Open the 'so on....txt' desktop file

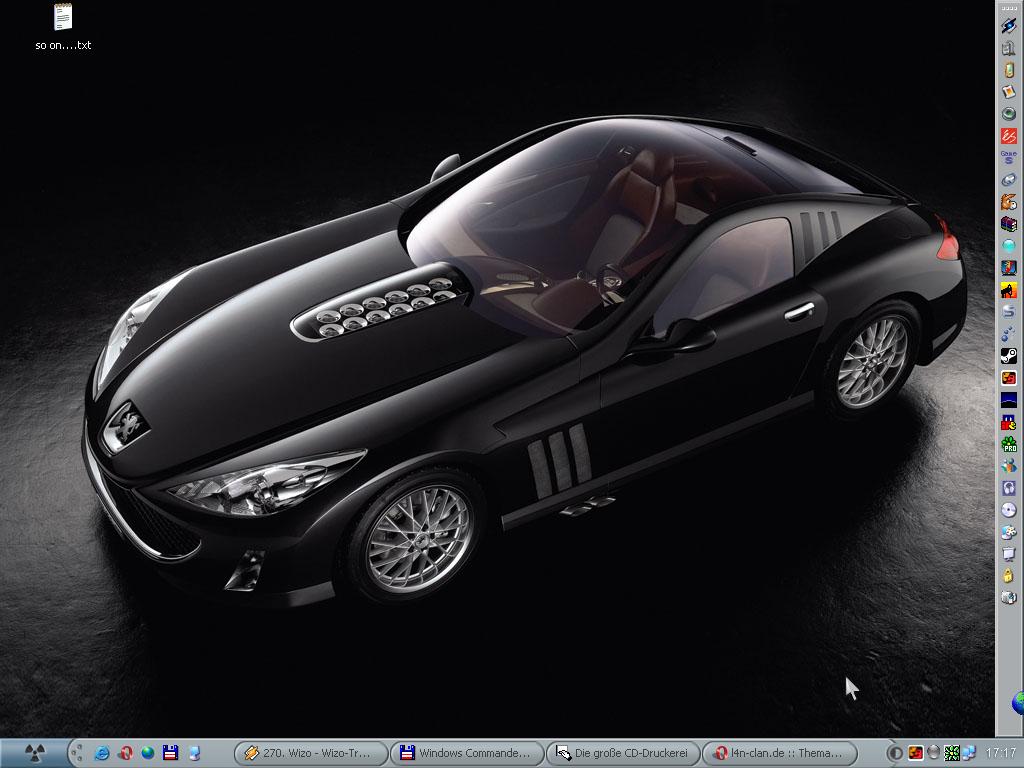coord(62,25)
